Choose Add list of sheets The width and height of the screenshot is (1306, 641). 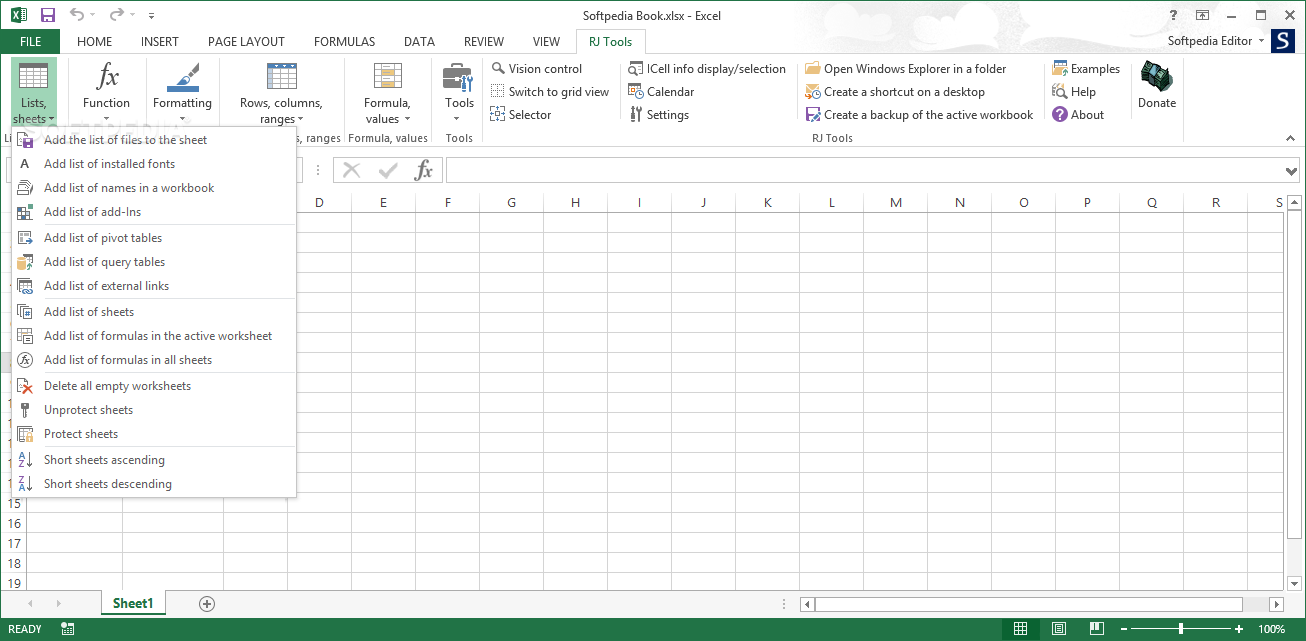coord(155,312)
